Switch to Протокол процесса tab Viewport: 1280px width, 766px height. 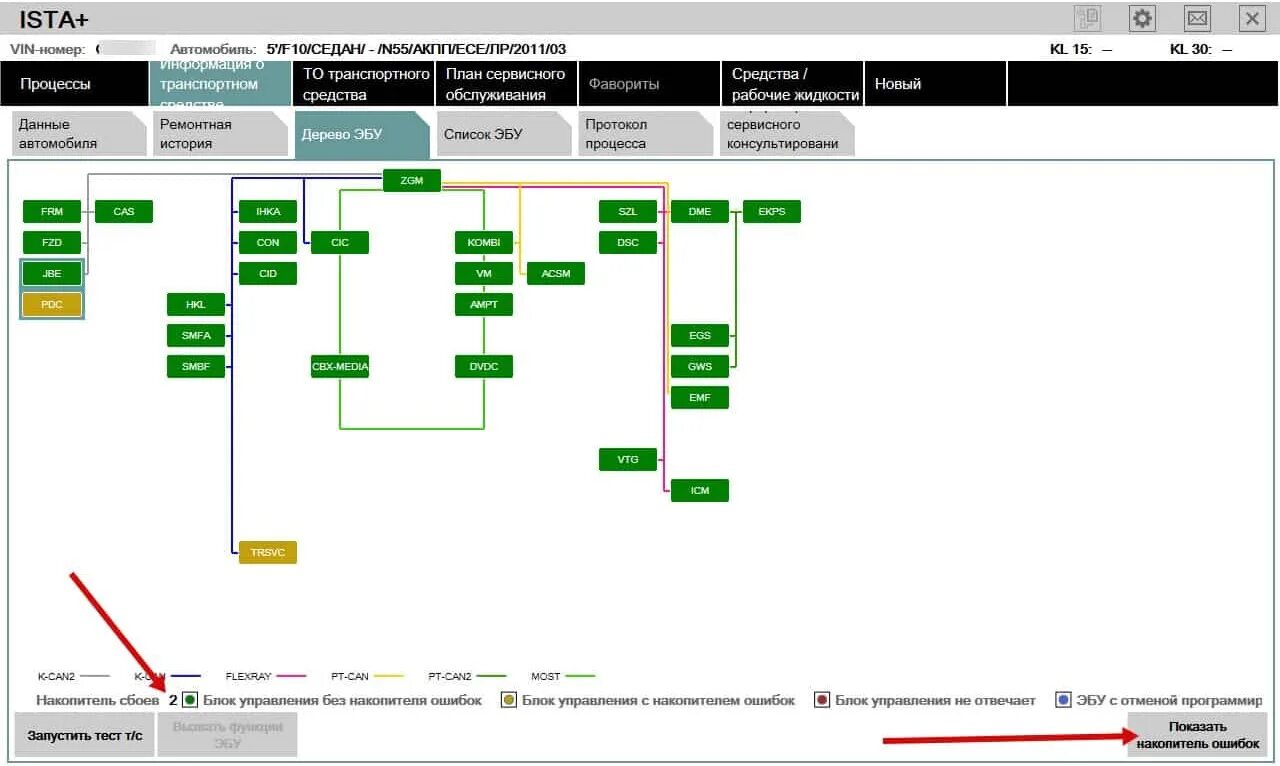(645, 134)
